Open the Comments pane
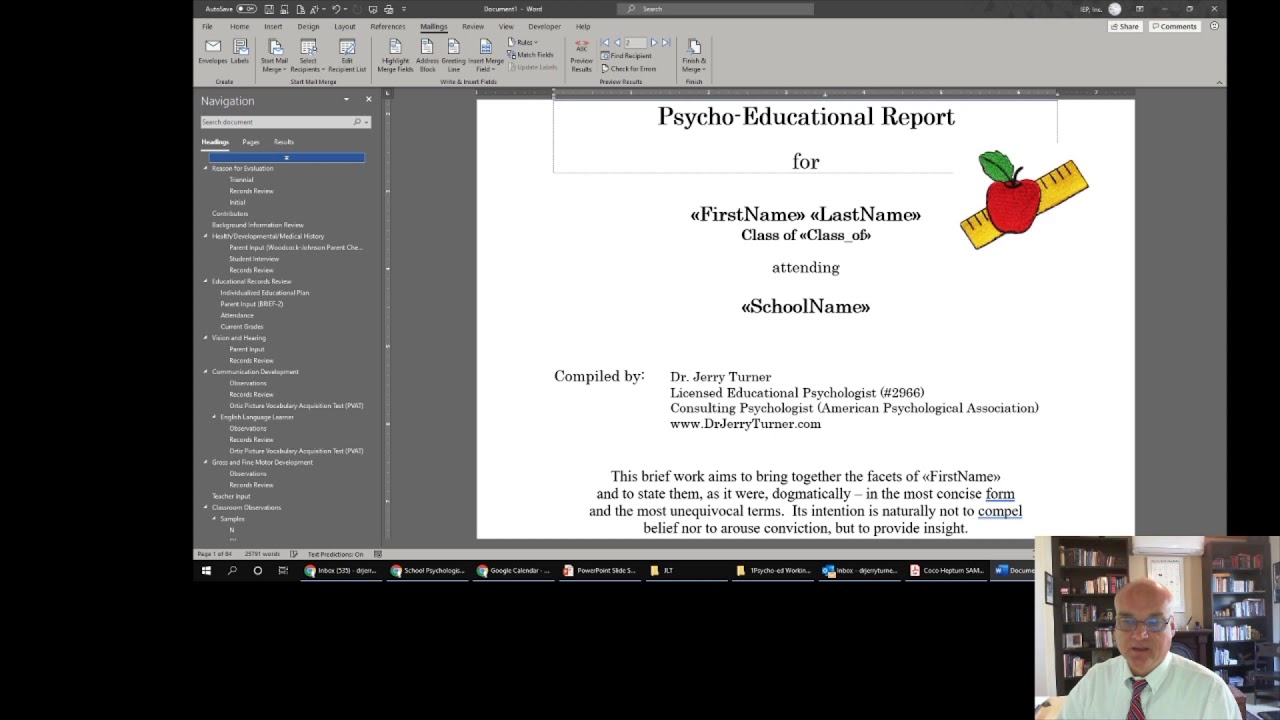 pyautogui.click(x=1174, y=27)
